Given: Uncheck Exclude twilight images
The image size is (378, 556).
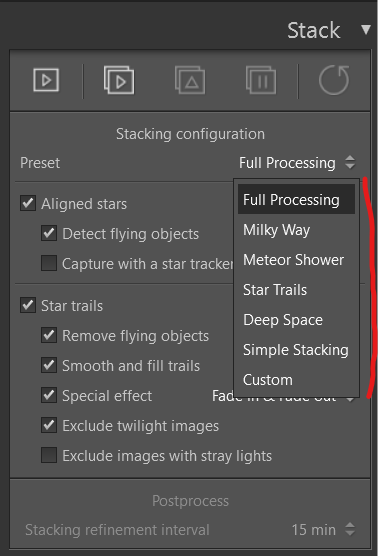Looking at the screenshot, I should [x=49, y=425].
